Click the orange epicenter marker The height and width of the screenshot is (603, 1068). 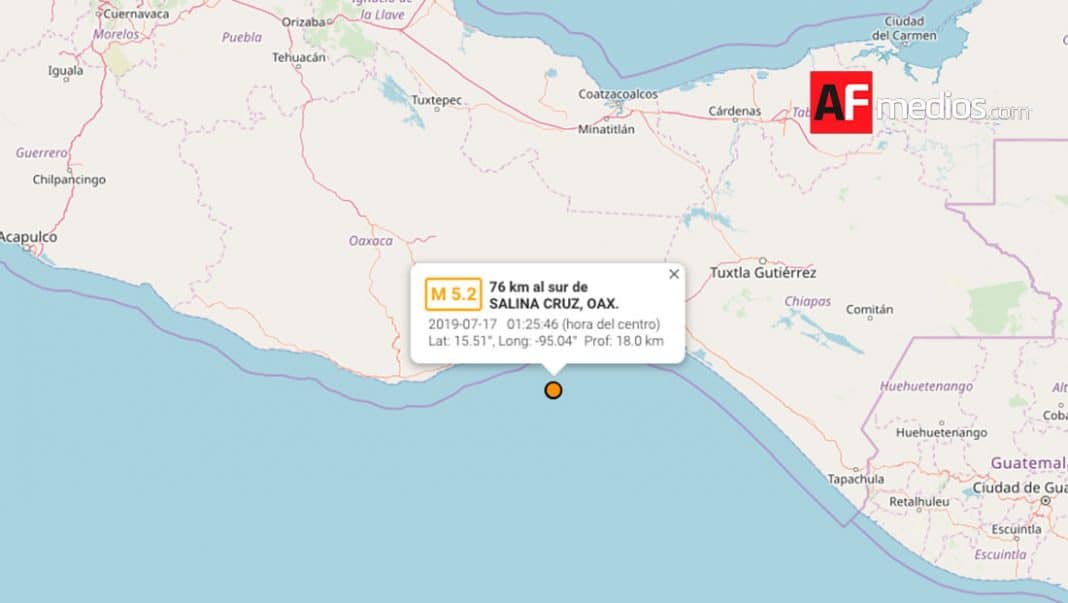pyautogui.click(x=553, y=390)
